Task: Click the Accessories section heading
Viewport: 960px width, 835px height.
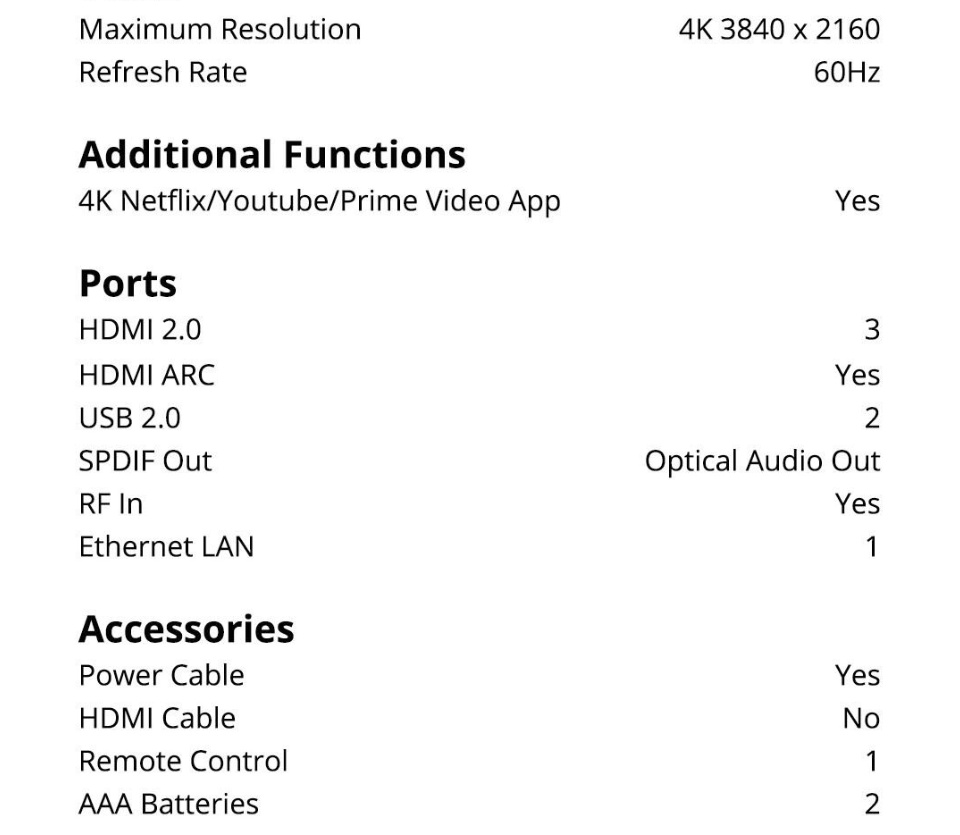Action: point(186,629)
